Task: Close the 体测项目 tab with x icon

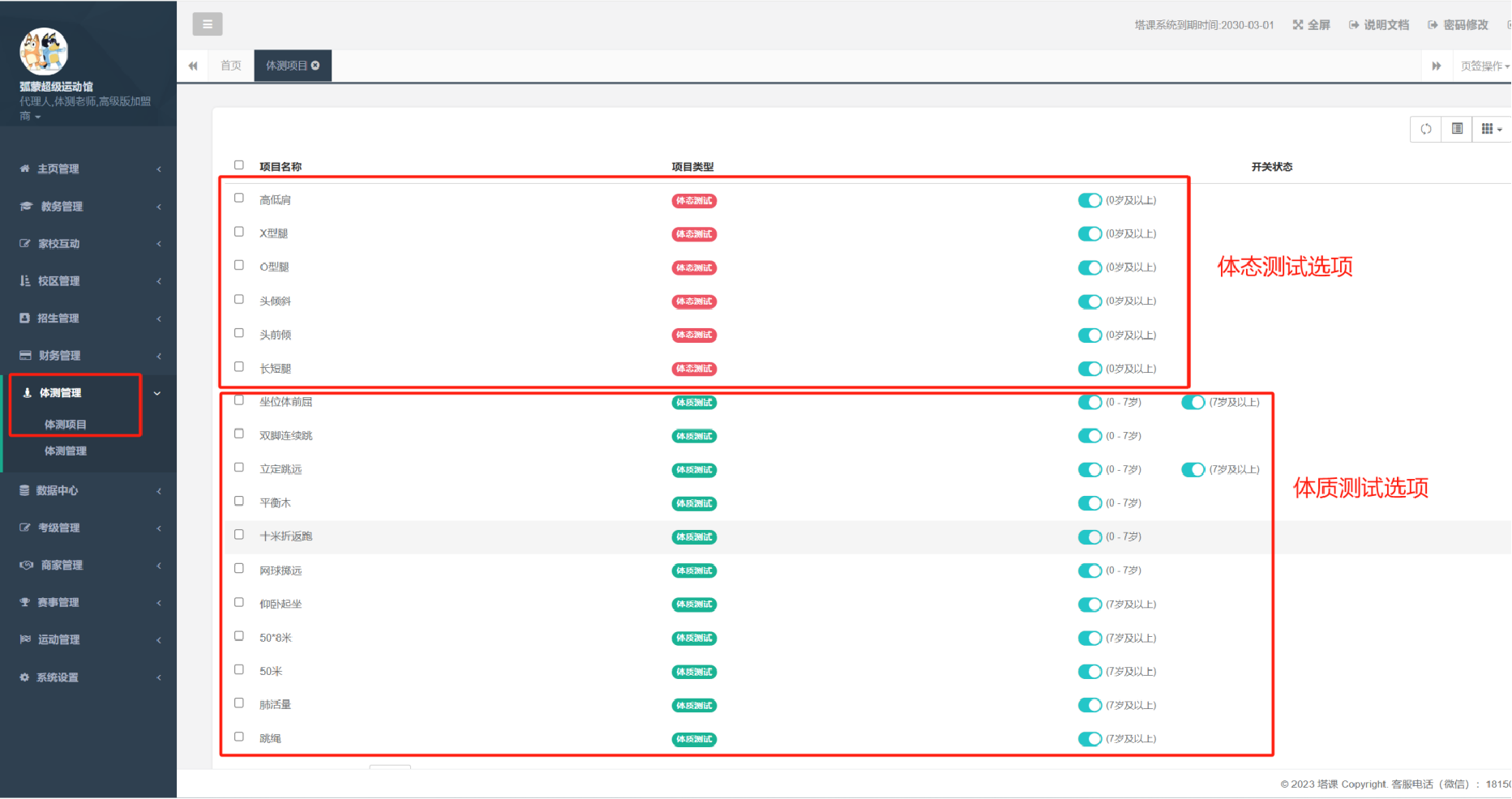Action: click(315, 66)
